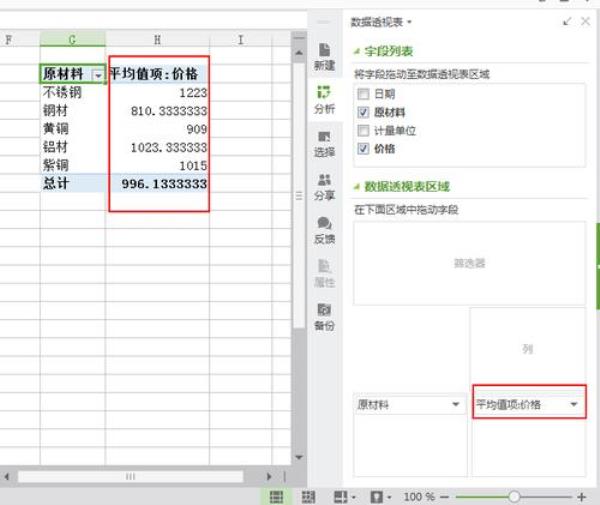Open the reading layout view options
The image size is (600, 505).
(340, 497)
